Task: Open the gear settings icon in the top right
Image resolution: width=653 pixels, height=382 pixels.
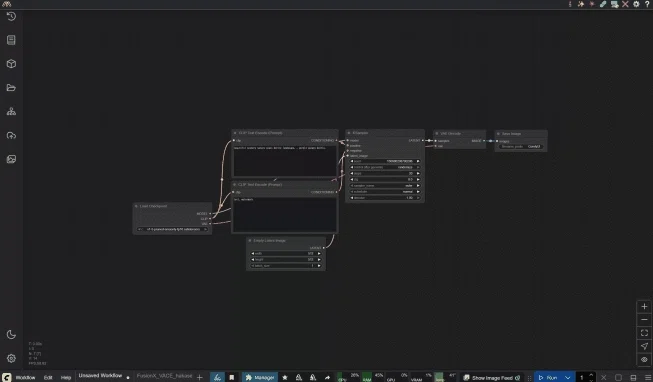Action: (636, 4)
